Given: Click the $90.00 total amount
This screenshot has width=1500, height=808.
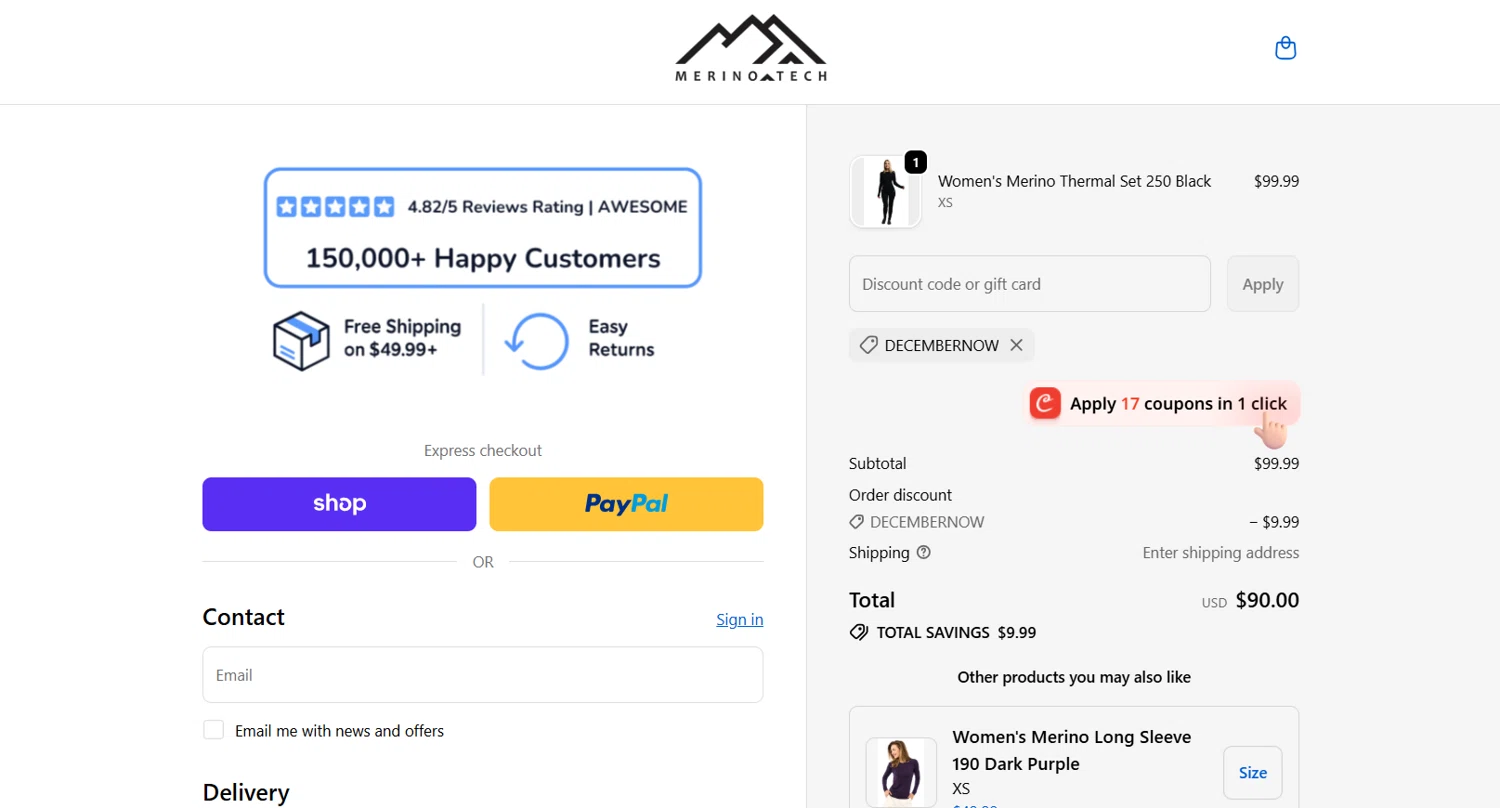Looking at the screenshot, I should point(1267,600).
